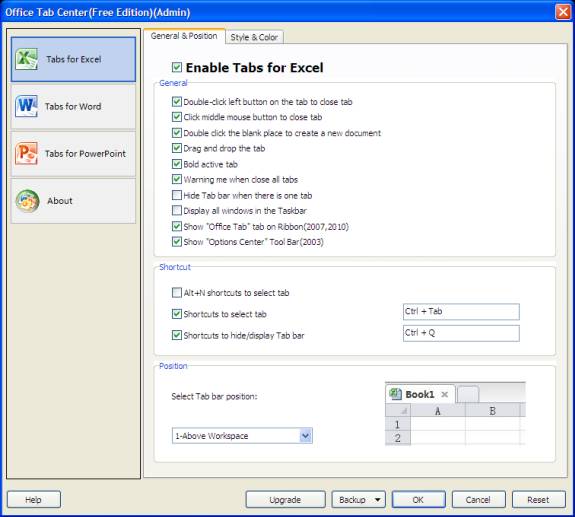The width and height of the screenshot is (575, 517).
Task: Toggle Click middle mouse button to close tab
Action: tap(177, 117)
